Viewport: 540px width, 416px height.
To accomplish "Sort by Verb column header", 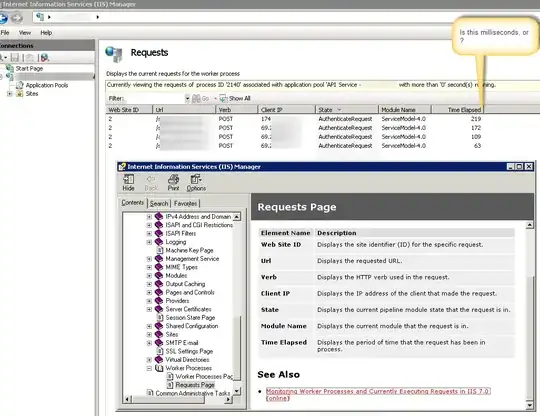I will point(237,110).
